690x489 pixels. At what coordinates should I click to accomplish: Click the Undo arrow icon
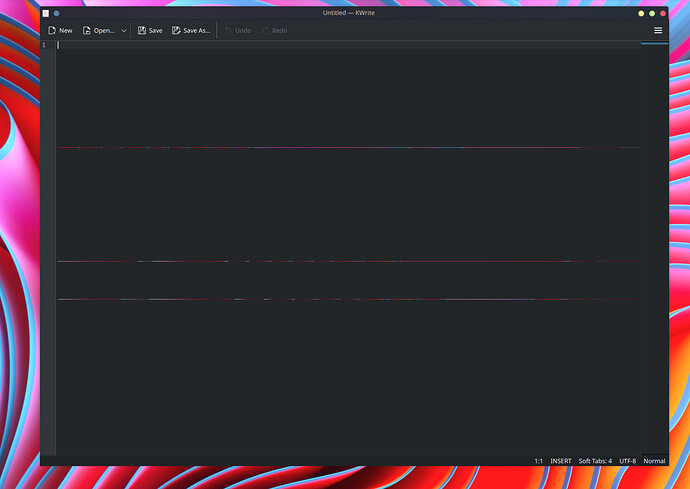click(x=228, y=31)
